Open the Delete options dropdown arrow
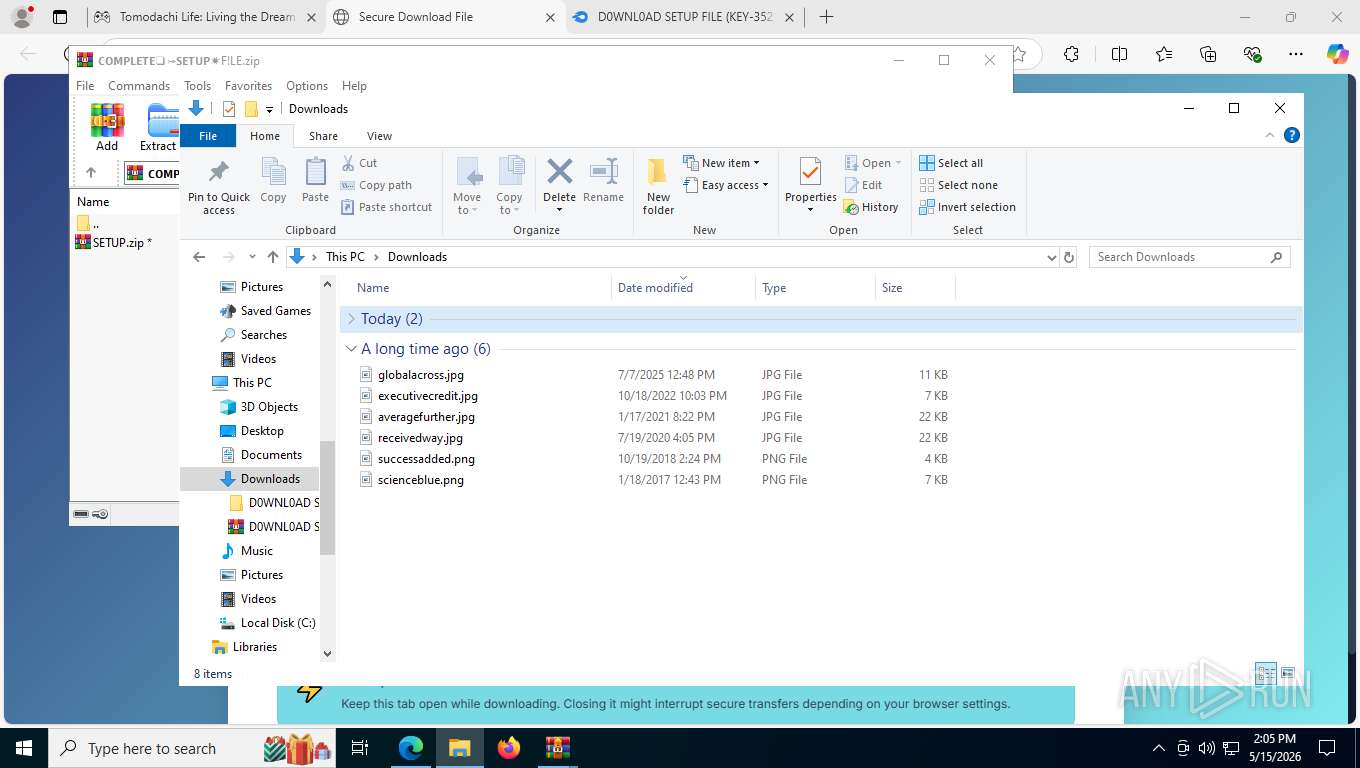This screenshot has width=1360, height=768. [x=559, y=209]
